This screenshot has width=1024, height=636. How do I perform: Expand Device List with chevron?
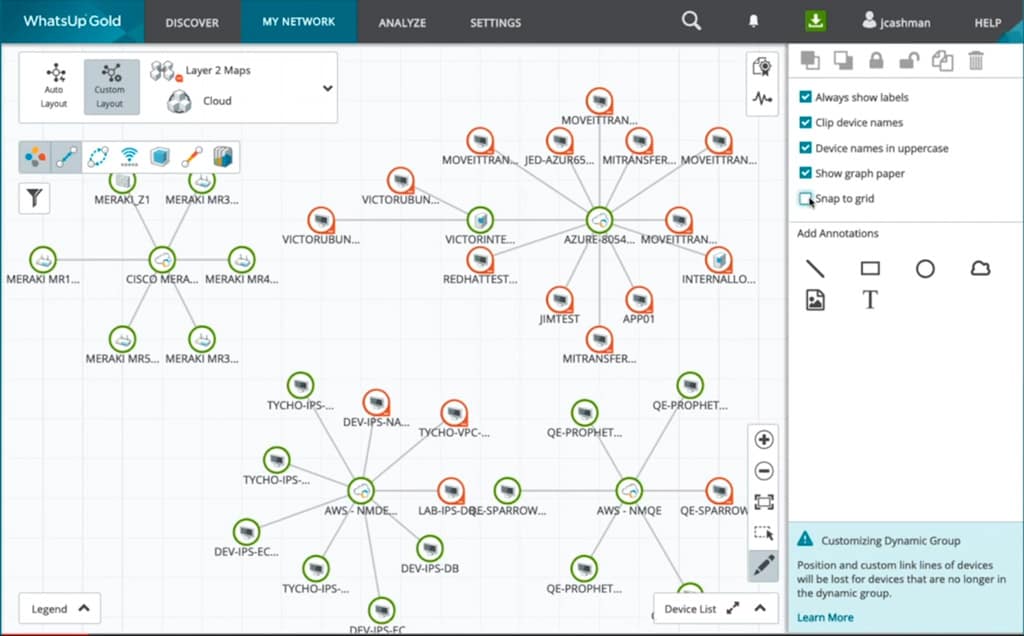click(760, 608)
